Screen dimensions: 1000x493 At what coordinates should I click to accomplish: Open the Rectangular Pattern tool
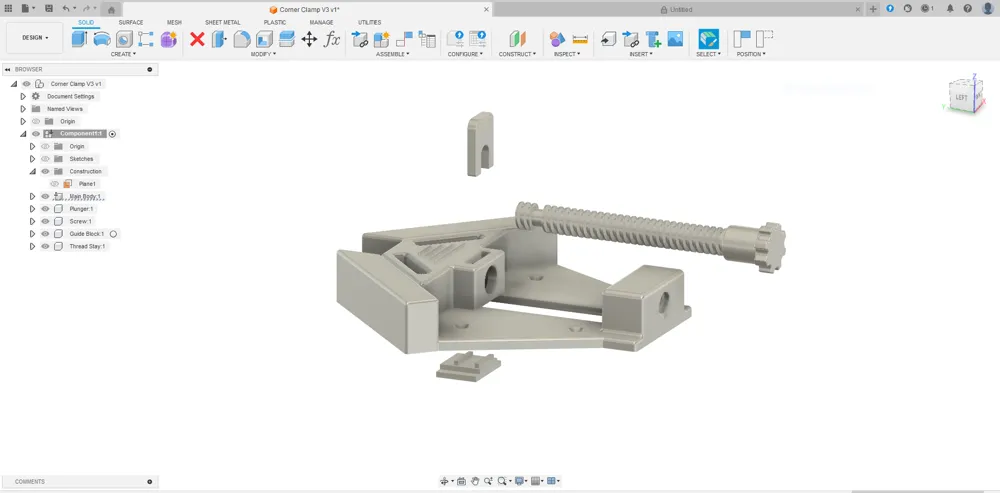click(146, 39)
